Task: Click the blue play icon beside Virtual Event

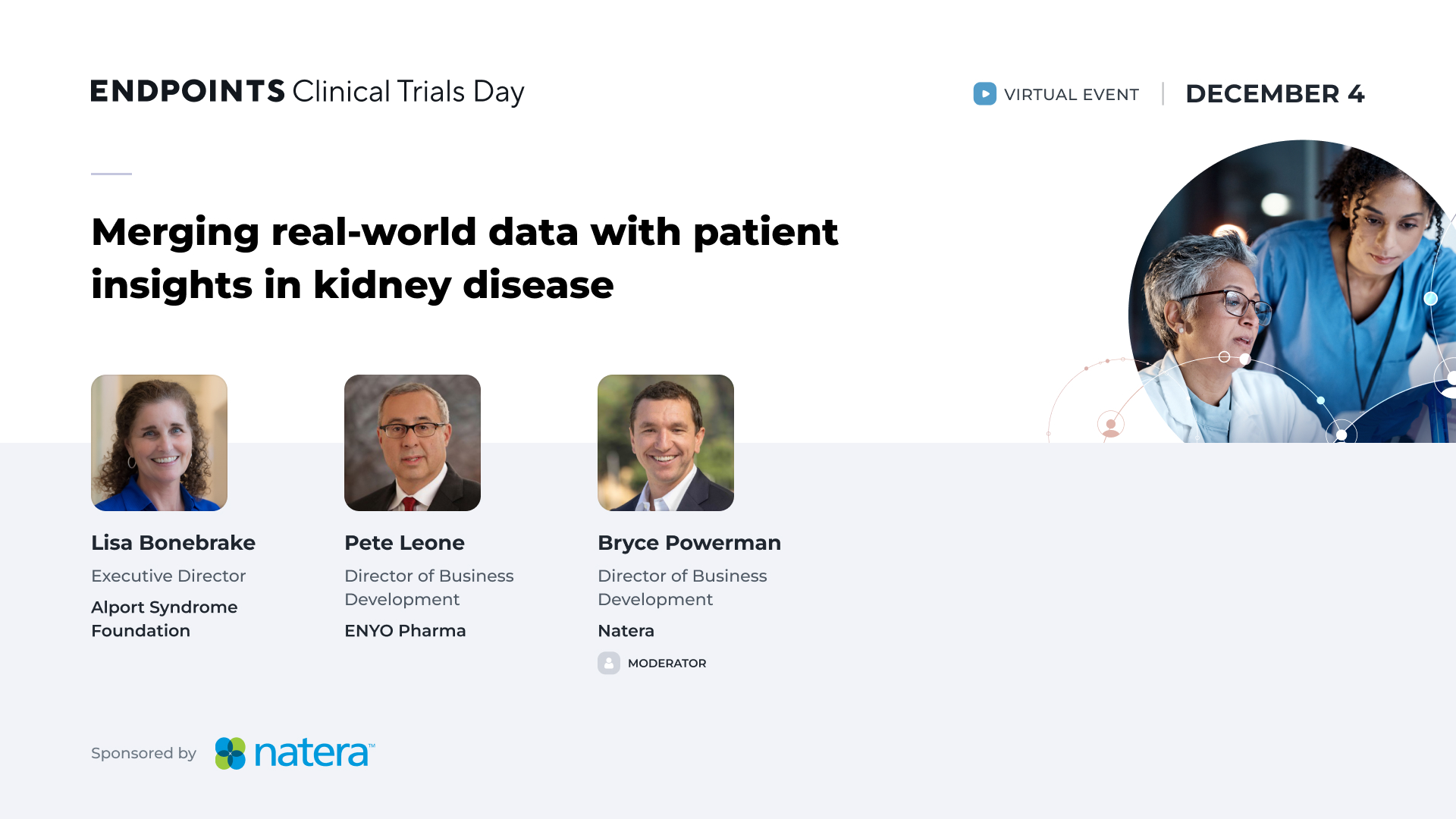Action: tap(984, 94)
